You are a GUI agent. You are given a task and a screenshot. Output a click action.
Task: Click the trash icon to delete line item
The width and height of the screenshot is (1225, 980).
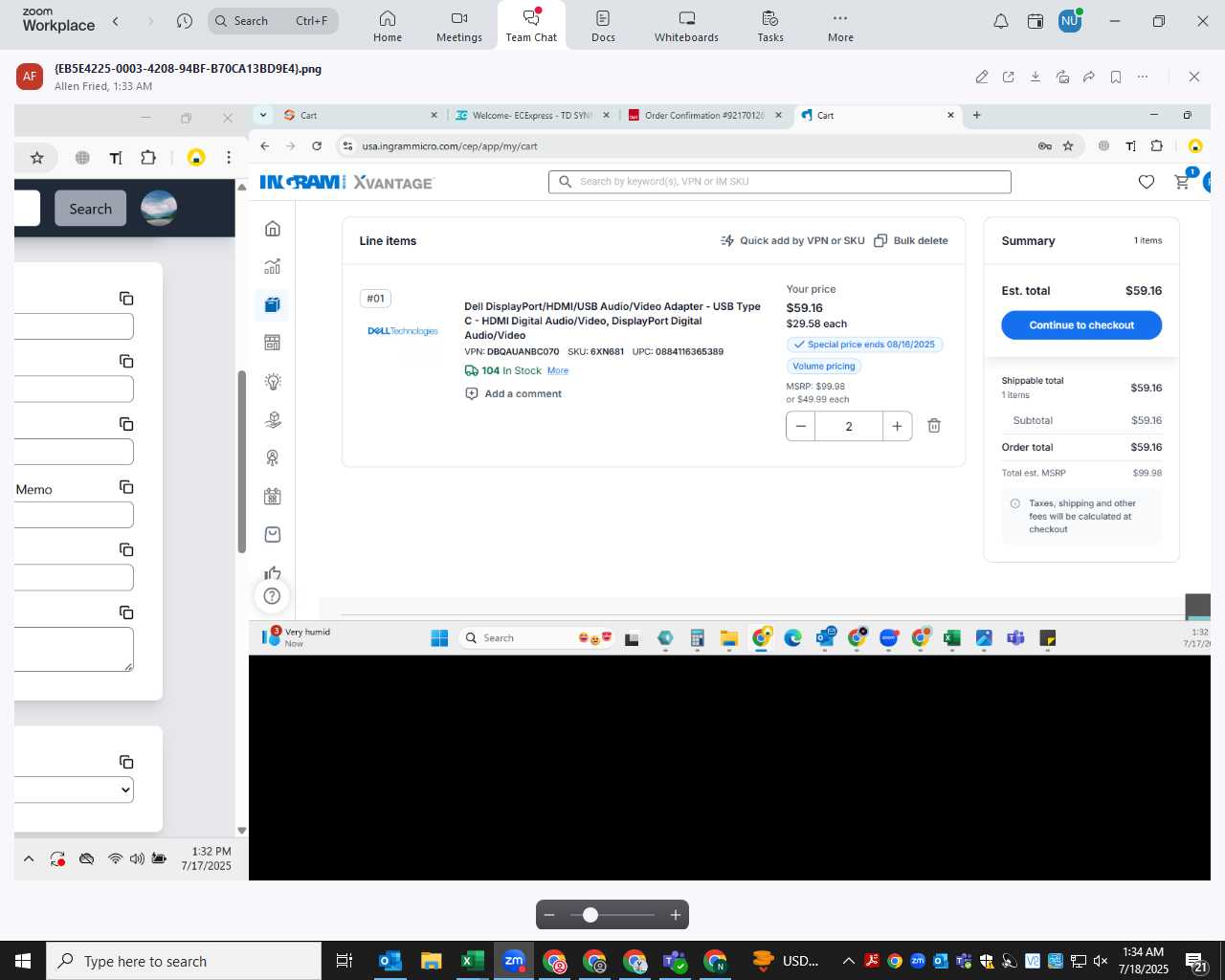click(x=934, y=426)
